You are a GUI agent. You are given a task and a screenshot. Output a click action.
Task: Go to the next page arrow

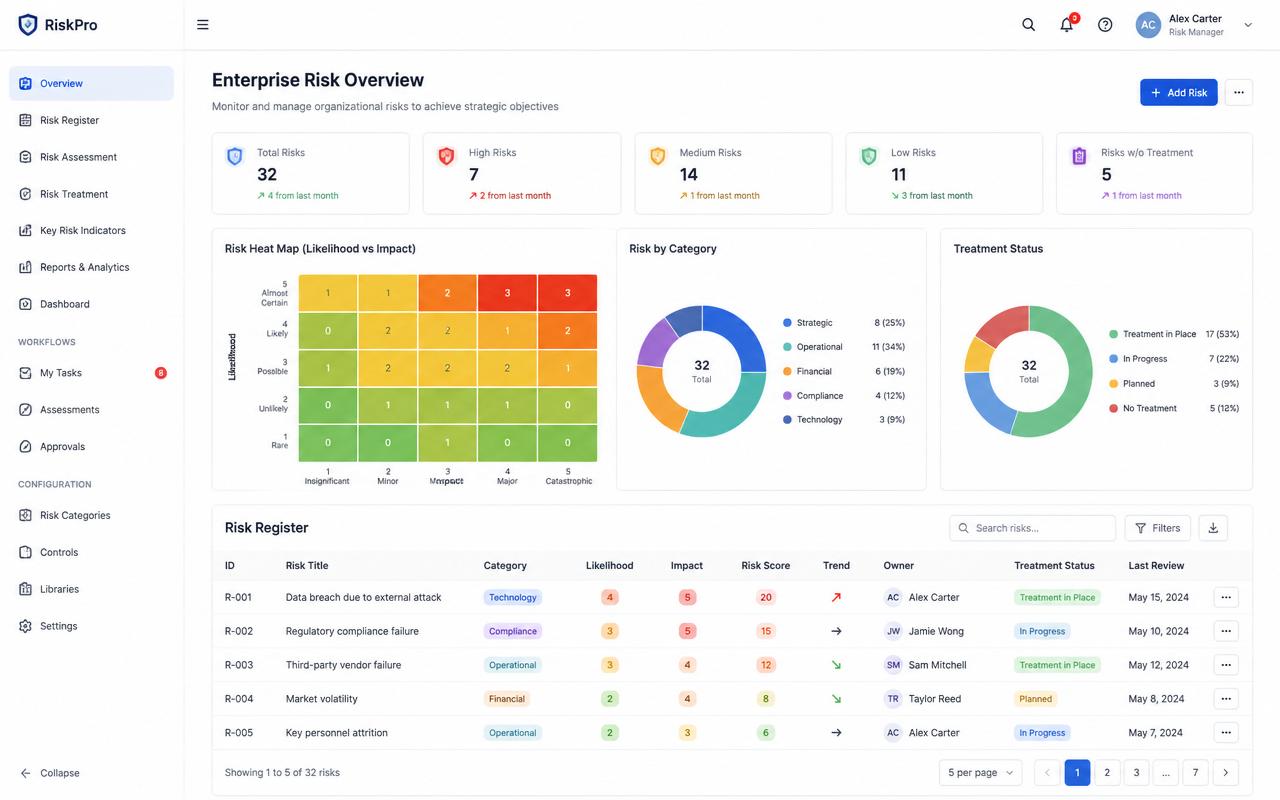point(1226,772)
